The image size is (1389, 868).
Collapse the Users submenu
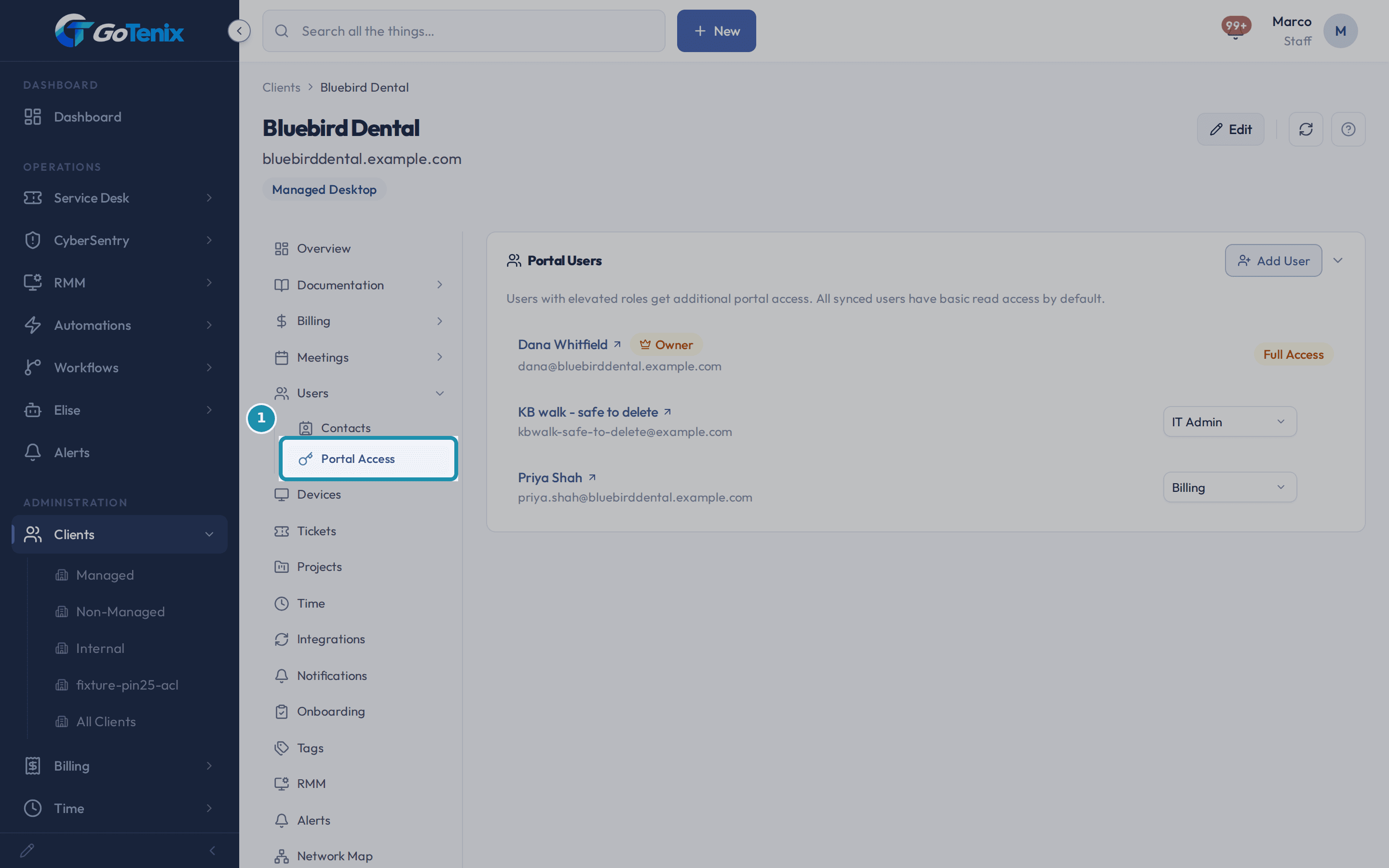click(360, 393)
